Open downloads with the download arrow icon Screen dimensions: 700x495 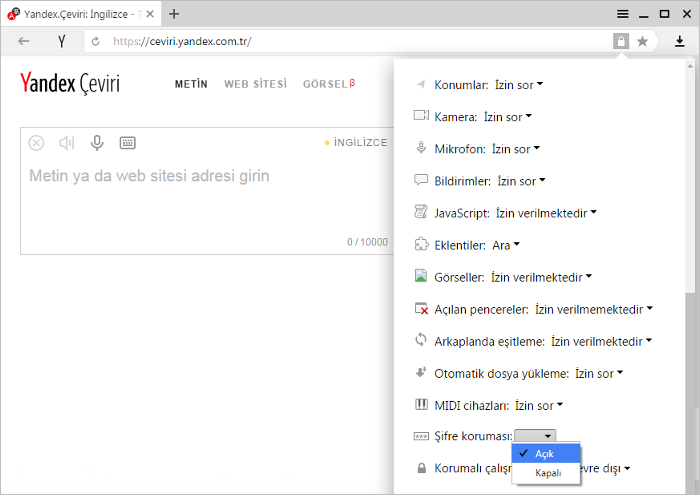(679, 42)
